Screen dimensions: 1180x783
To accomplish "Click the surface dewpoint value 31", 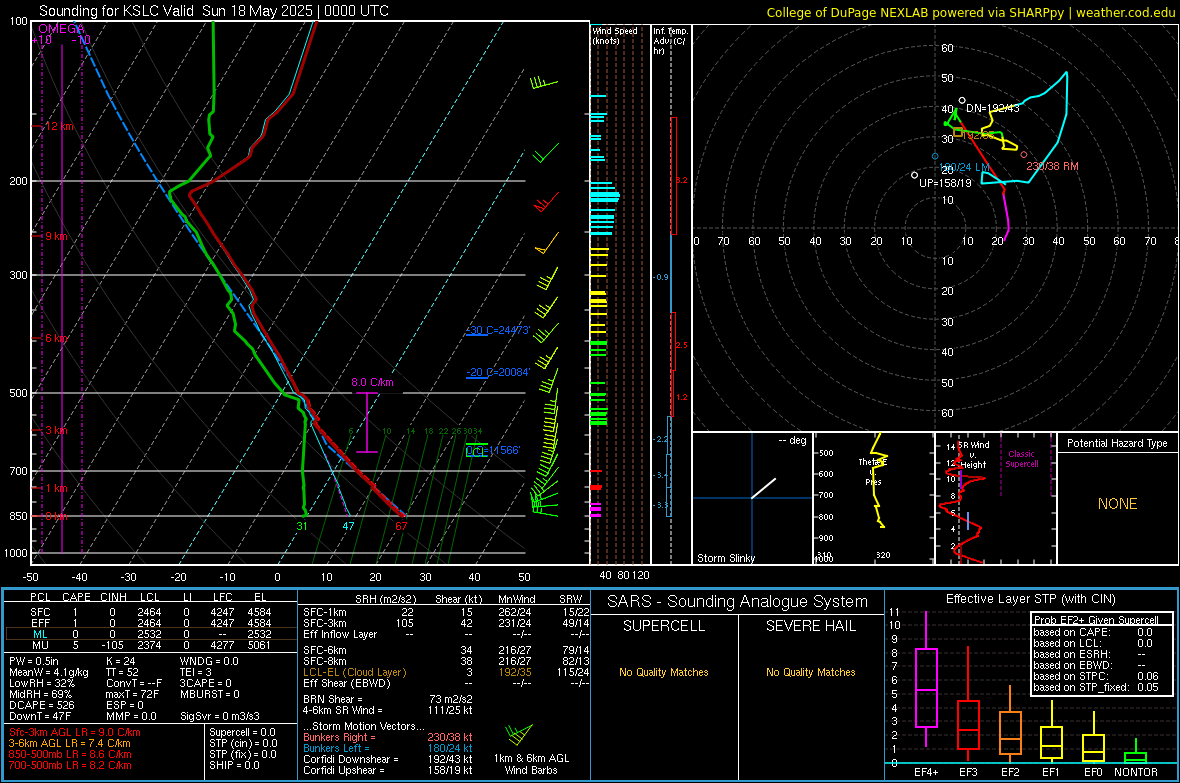I will (302, 526).
